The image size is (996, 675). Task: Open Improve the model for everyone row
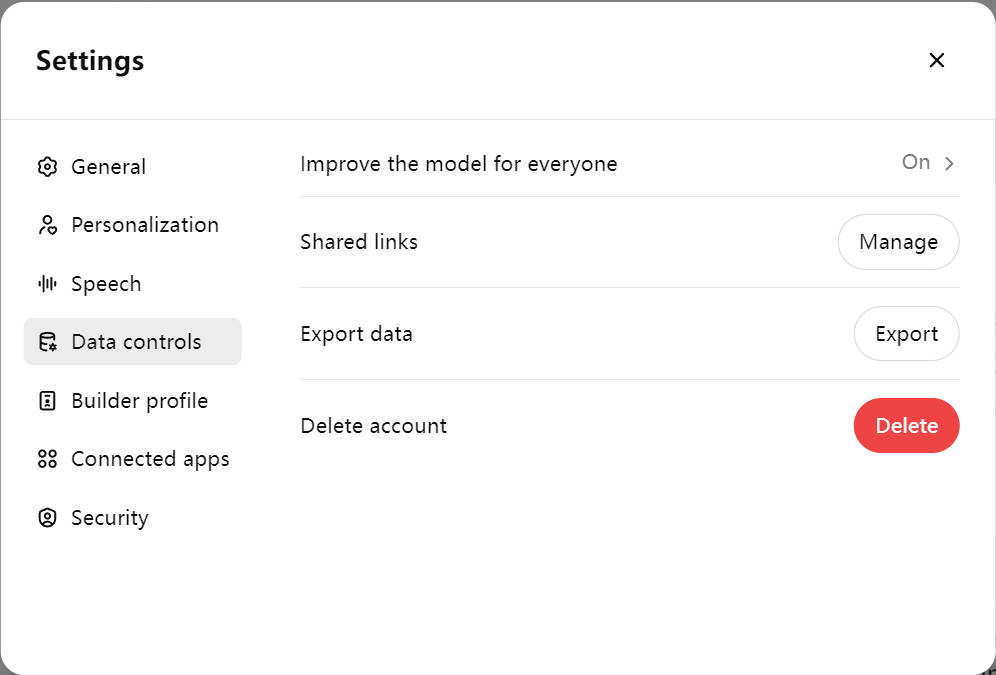[629, 164]
